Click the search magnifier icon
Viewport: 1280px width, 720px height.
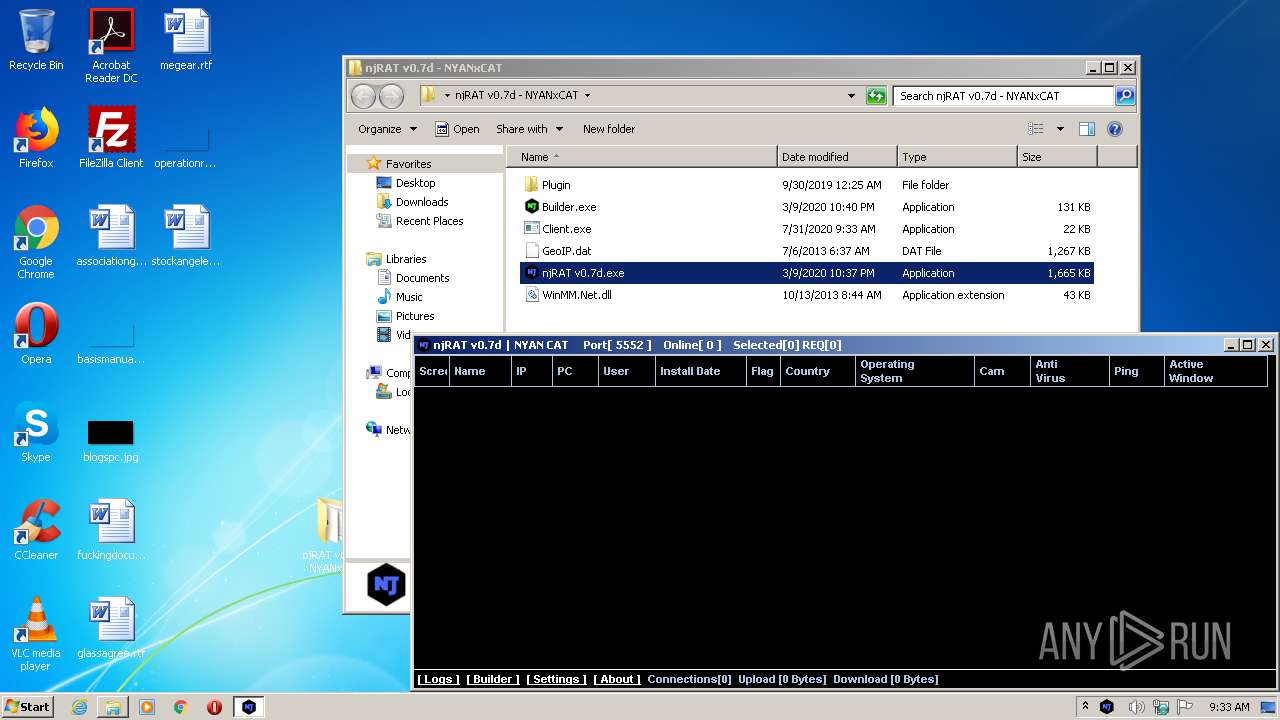click(1125, 96)
